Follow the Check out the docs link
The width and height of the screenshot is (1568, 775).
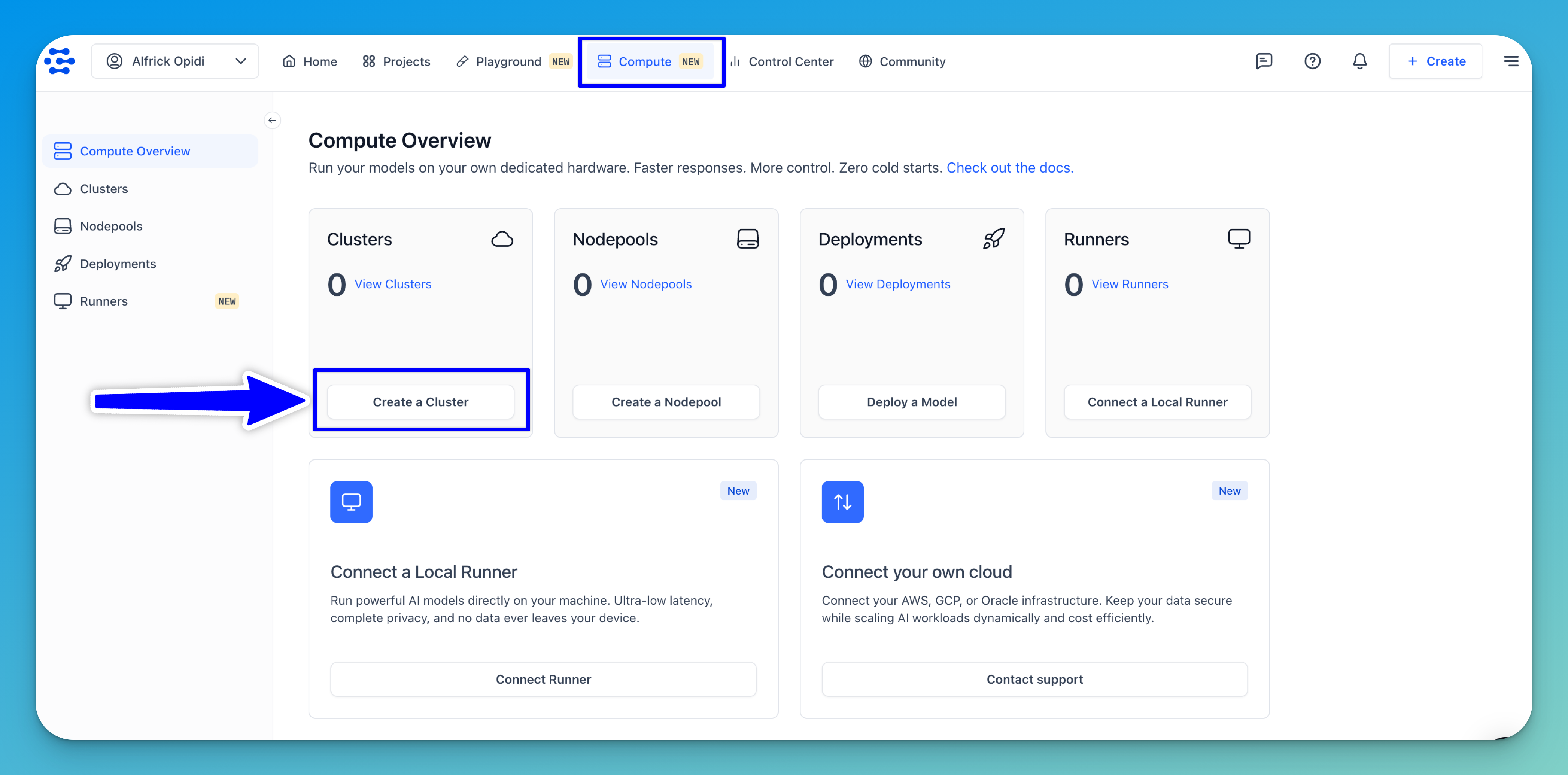coord(1010,167)
